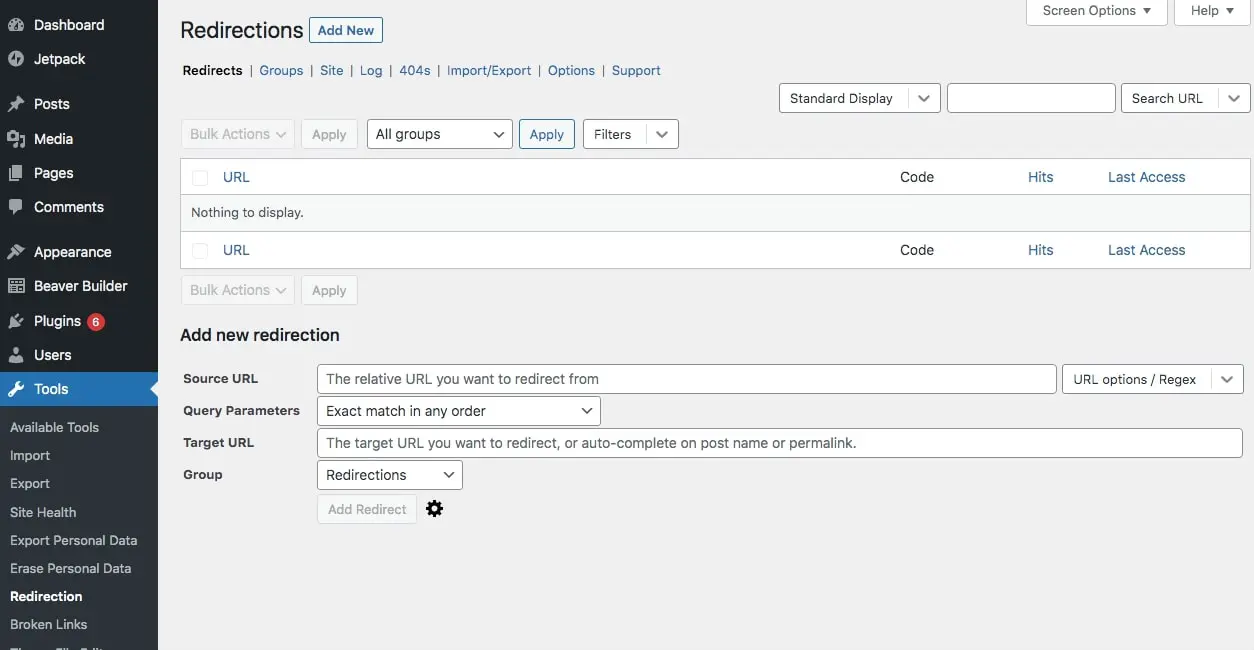Click the gear icon beside Add Redirect
The image size is (1254, 650).
pos(434,509)
